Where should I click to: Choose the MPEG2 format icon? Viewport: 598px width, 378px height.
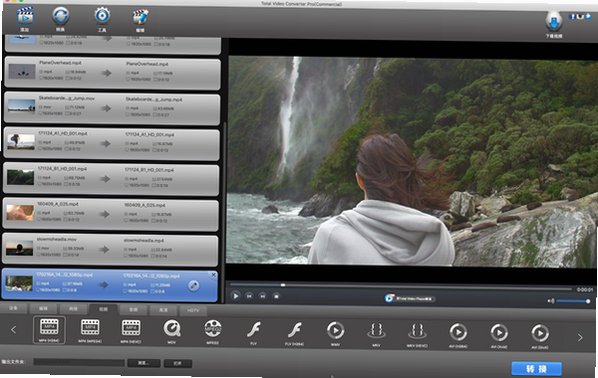pyautogui.click(x=213, y=328)
